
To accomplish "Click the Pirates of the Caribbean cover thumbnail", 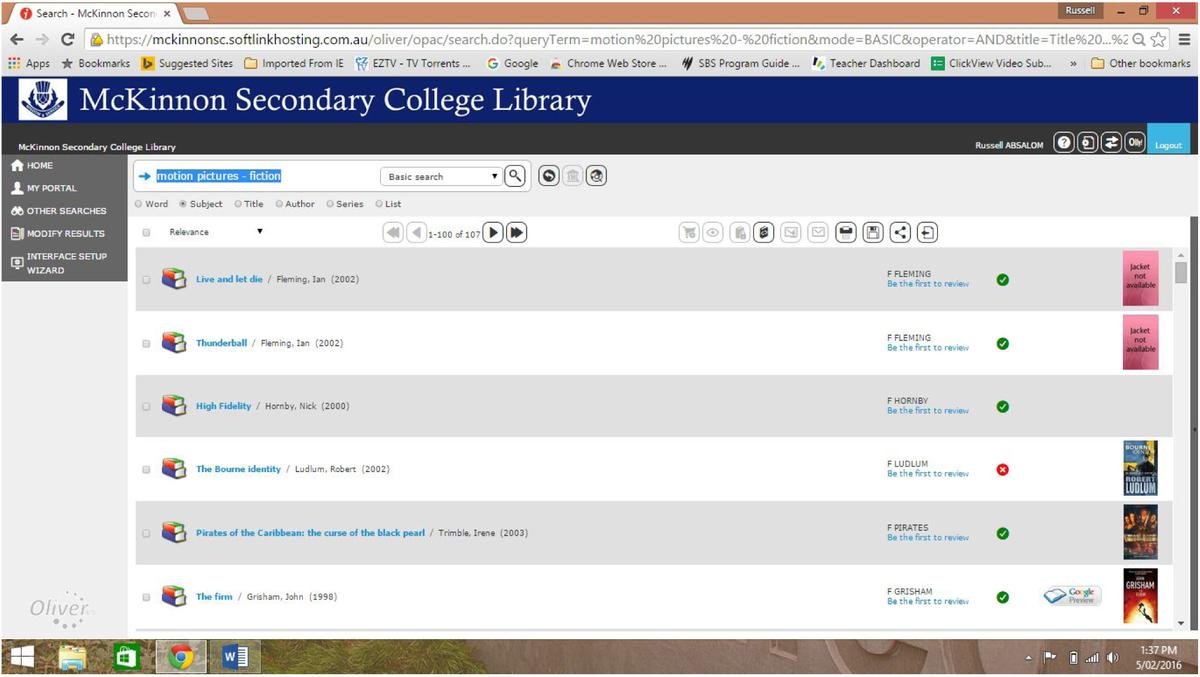I will coord(1140,532).
